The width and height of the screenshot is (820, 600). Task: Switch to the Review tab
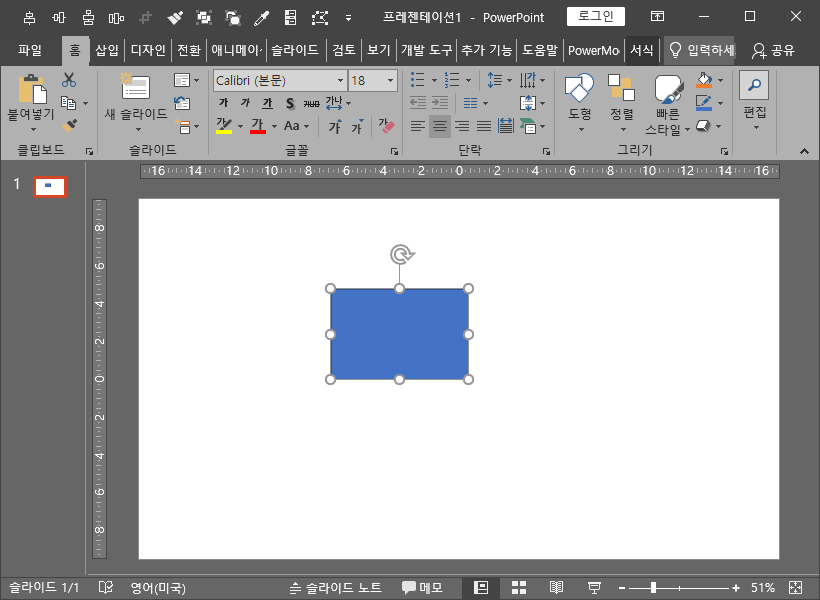click(344, 51)
